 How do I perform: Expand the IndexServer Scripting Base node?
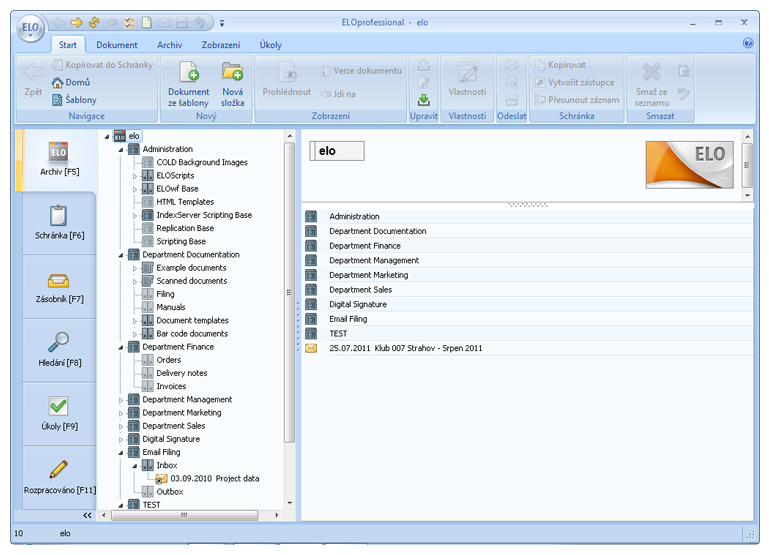pyautogui.click(x=135, y=215)
